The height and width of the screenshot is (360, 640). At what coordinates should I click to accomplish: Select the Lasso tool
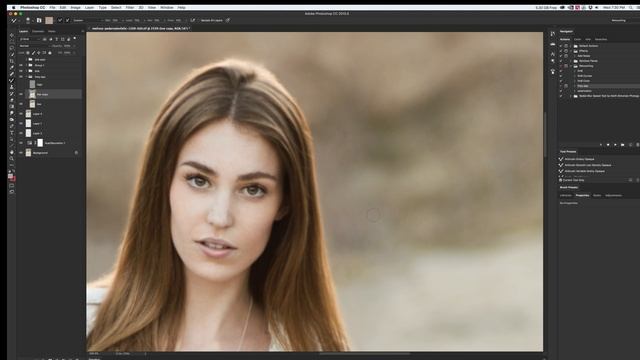point(12,47)
